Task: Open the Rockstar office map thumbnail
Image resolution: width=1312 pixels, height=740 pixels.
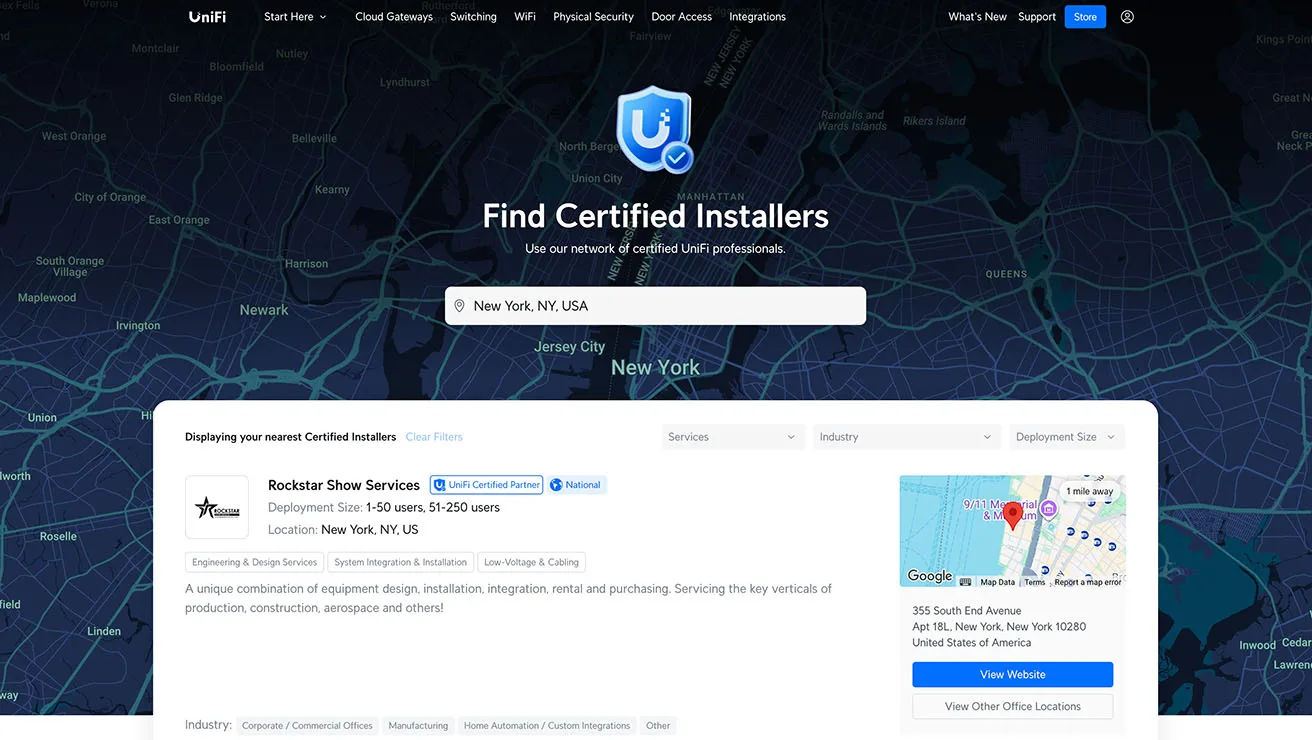Action: coord(1012,531)
